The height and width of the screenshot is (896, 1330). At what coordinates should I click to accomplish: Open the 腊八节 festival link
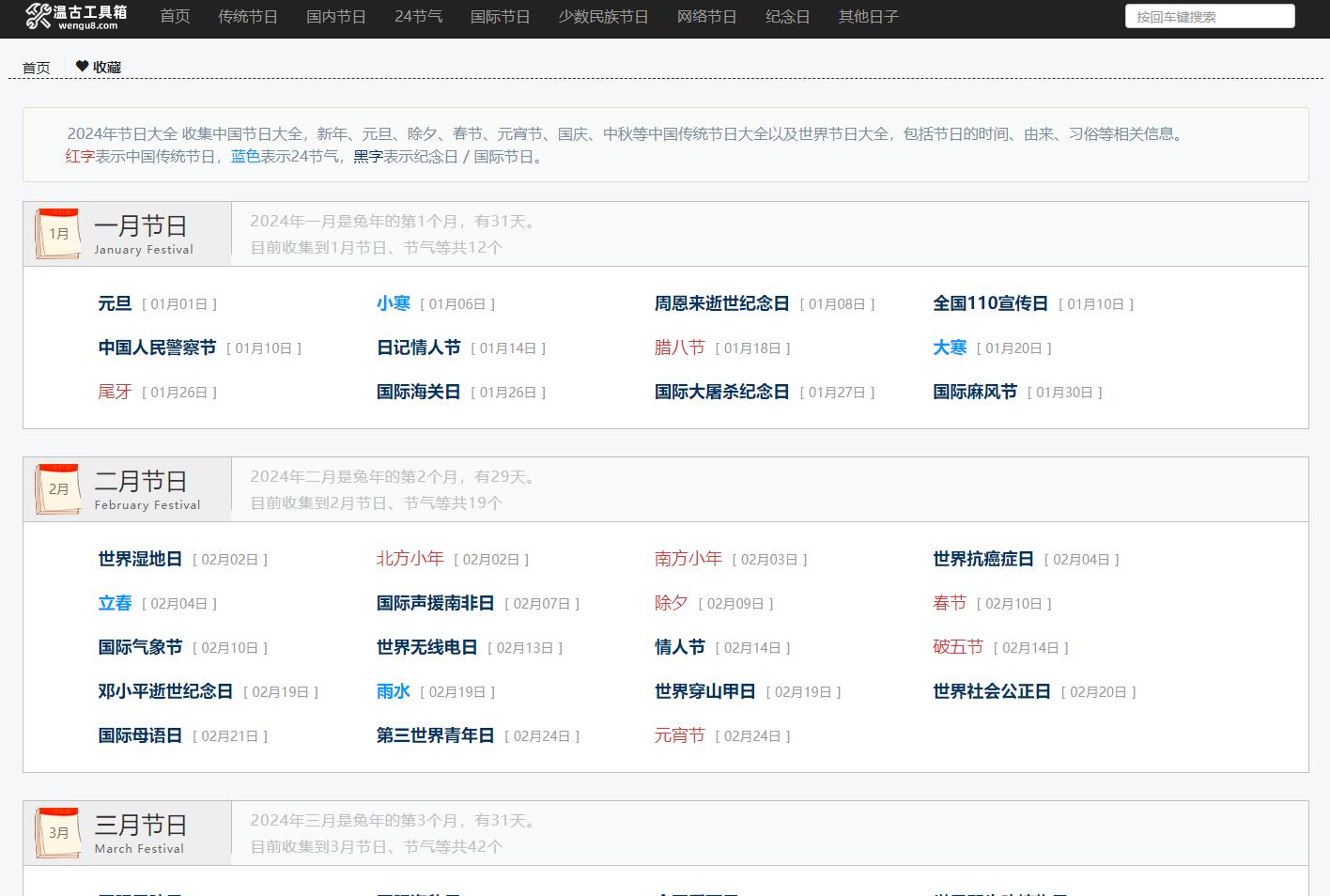click(x=679, y=348)
